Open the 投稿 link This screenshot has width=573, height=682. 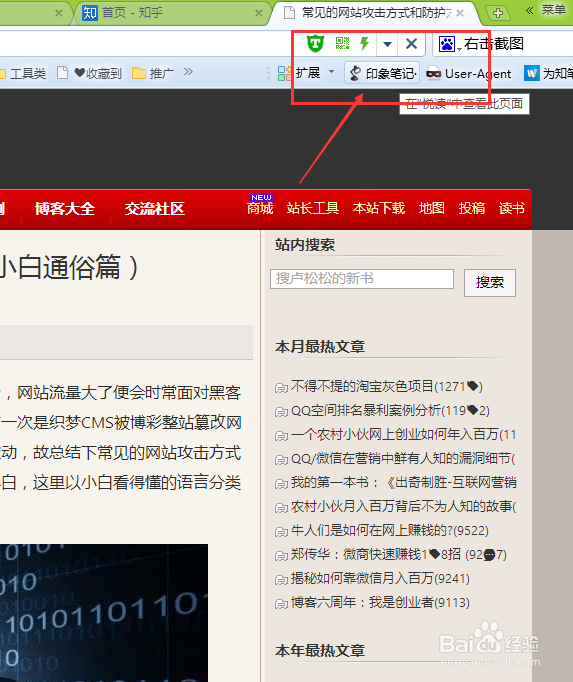(472, 209)
